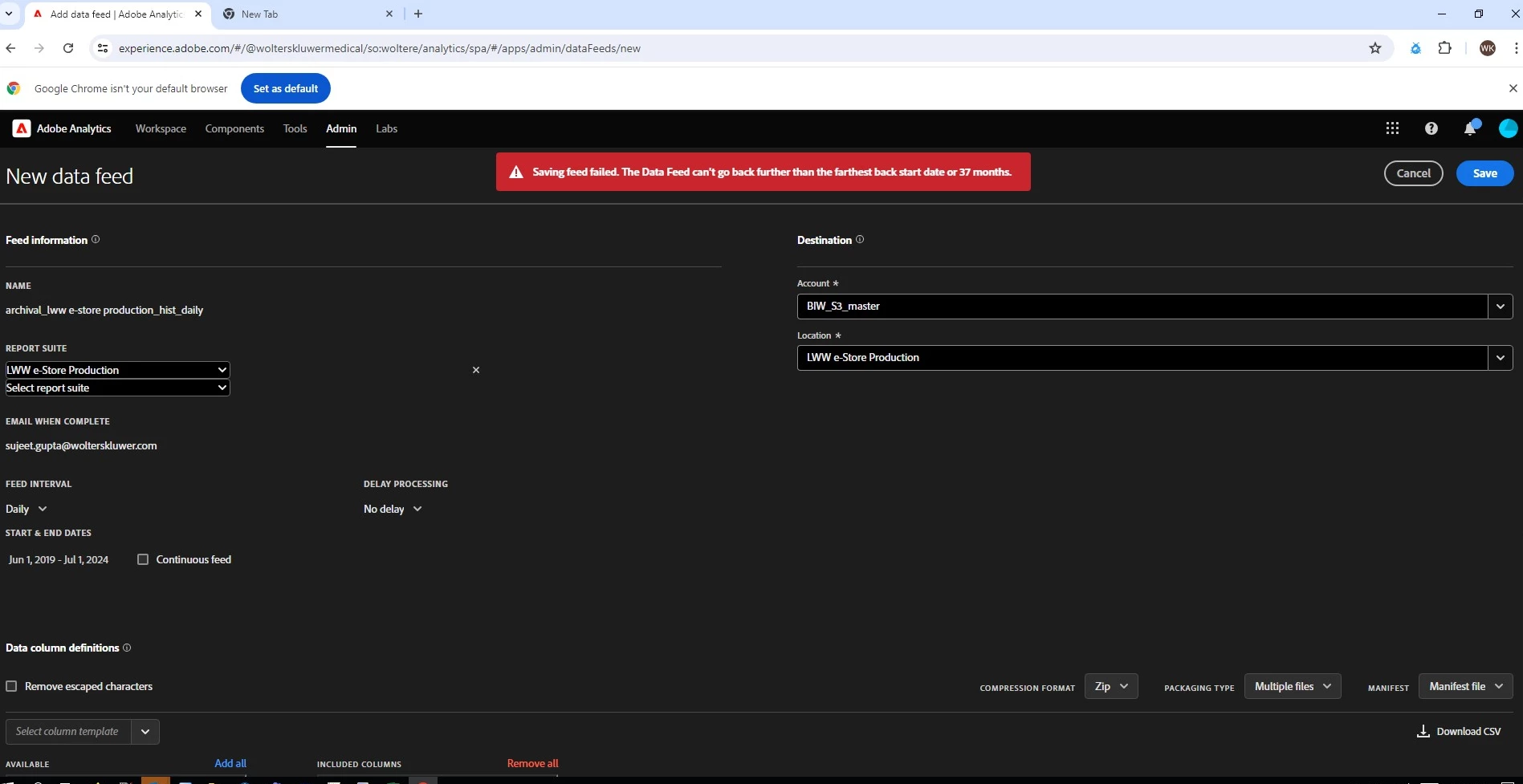
Task: Open the Manifest file dropdown
Action: [1466, 686]
